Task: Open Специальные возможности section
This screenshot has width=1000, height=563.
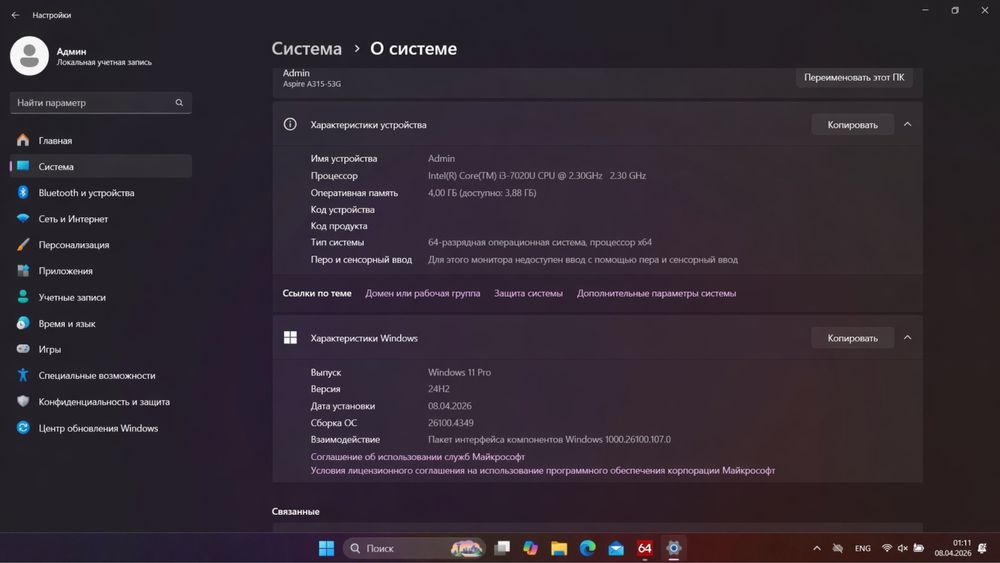Action: (x=101, y=376)
